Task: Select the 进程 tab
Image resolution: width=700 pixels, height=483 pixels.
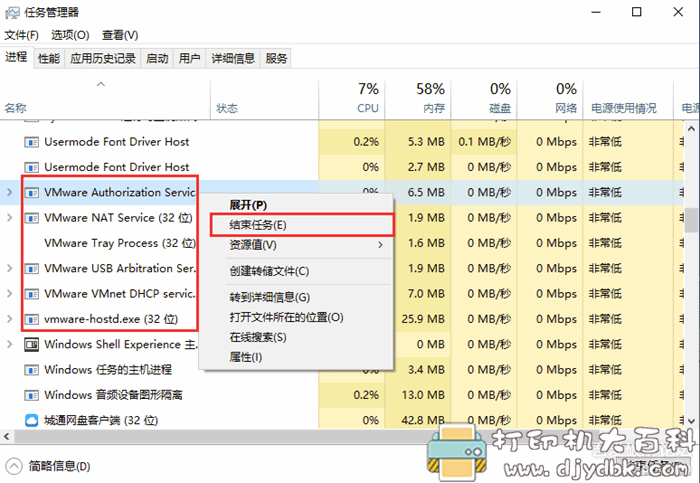Action: pyautogui.click(x=17, y=57)
